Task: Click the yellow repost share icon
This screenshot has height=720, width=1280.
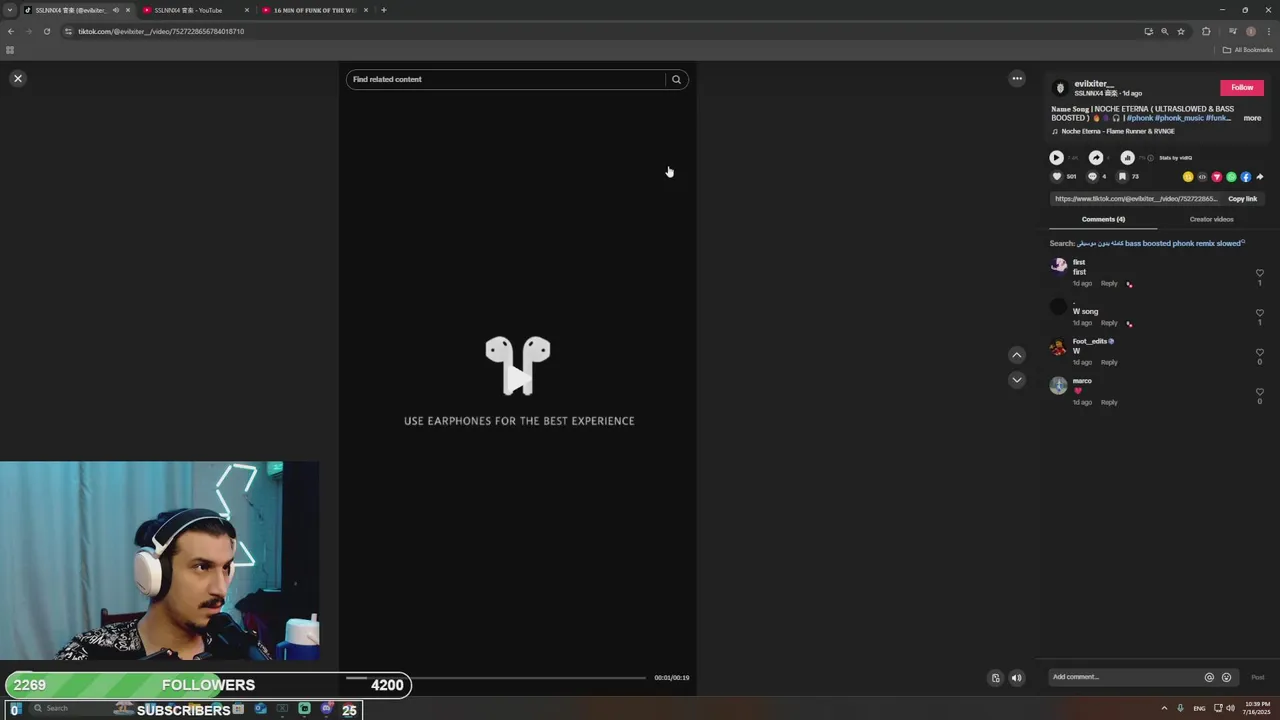Action: click(x=1188, y=177)
